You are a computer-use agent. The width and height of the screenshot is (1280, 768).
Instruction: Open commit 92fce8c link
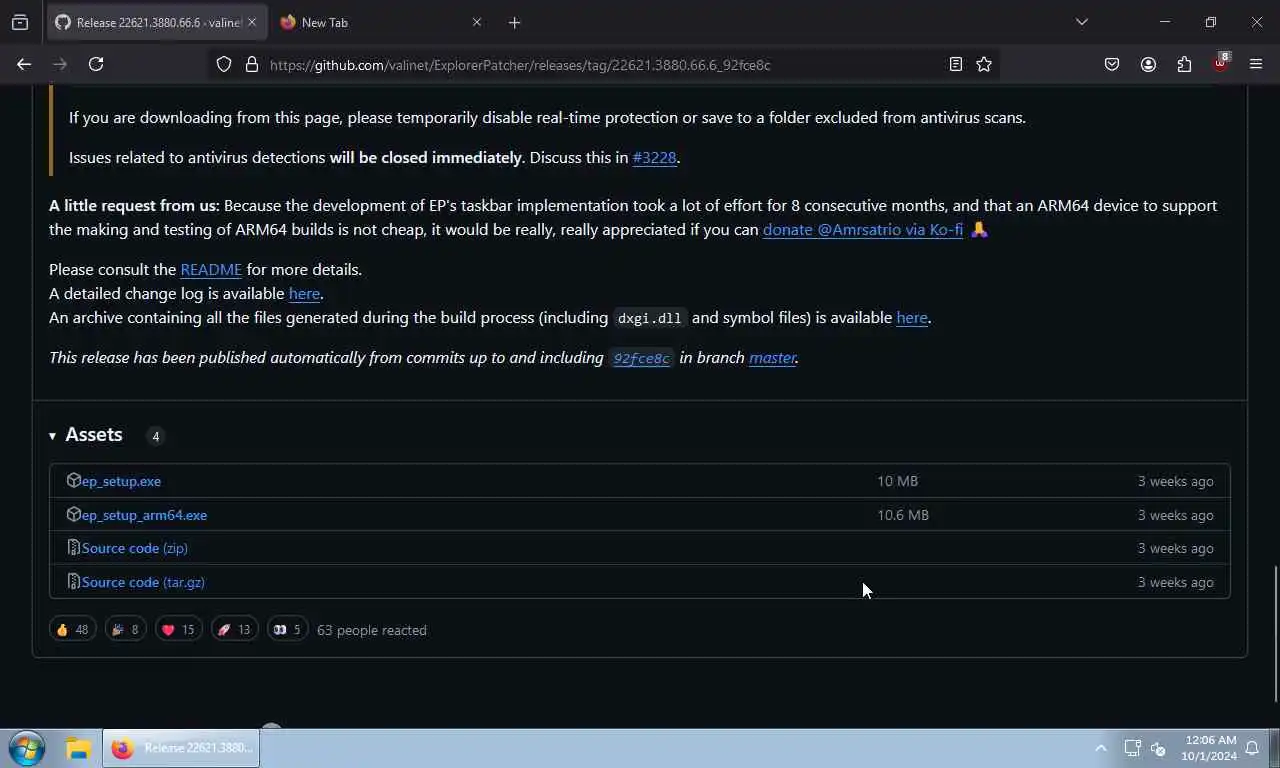click(641, 358)
